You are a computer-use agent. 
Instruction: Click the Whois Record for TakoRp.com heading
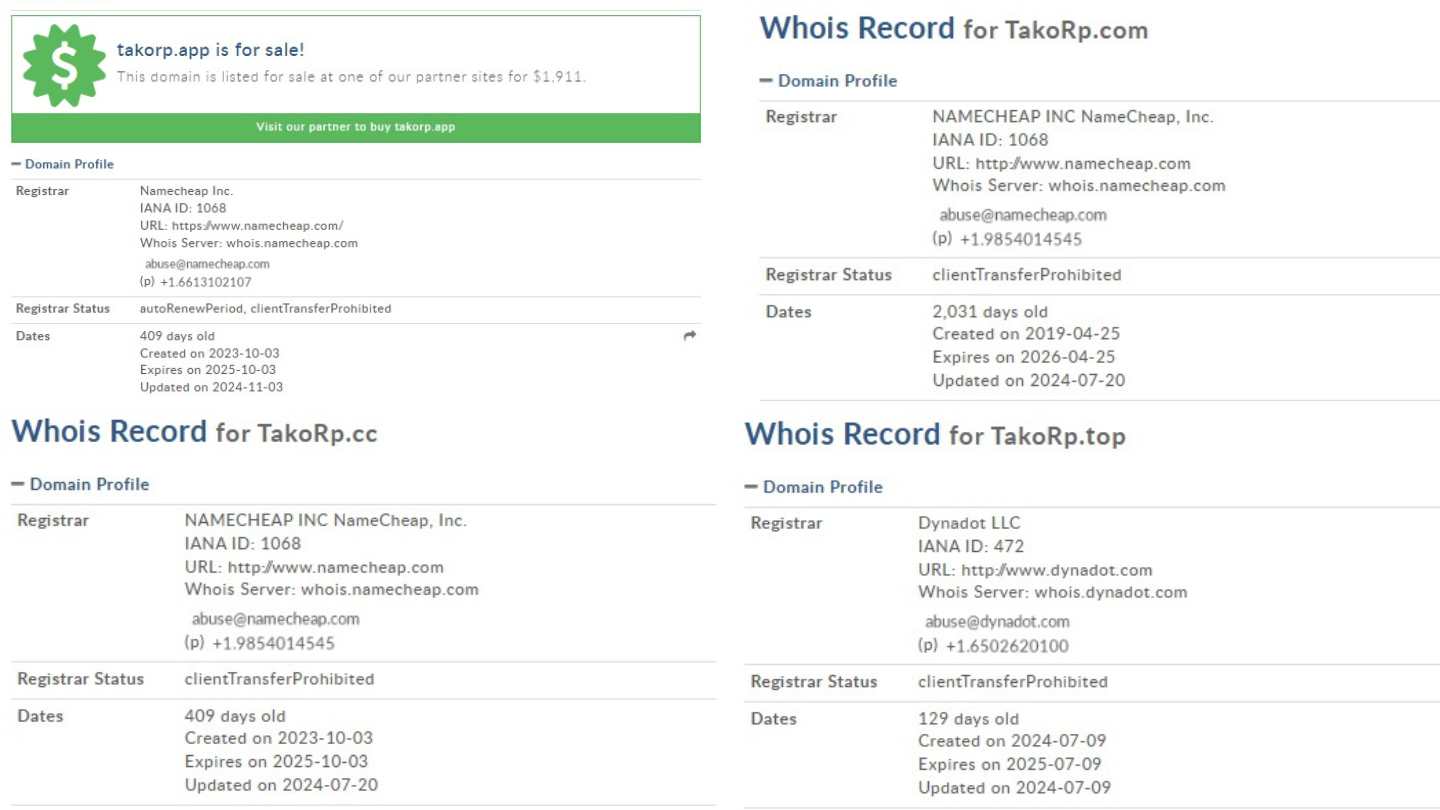click(953, 29)
